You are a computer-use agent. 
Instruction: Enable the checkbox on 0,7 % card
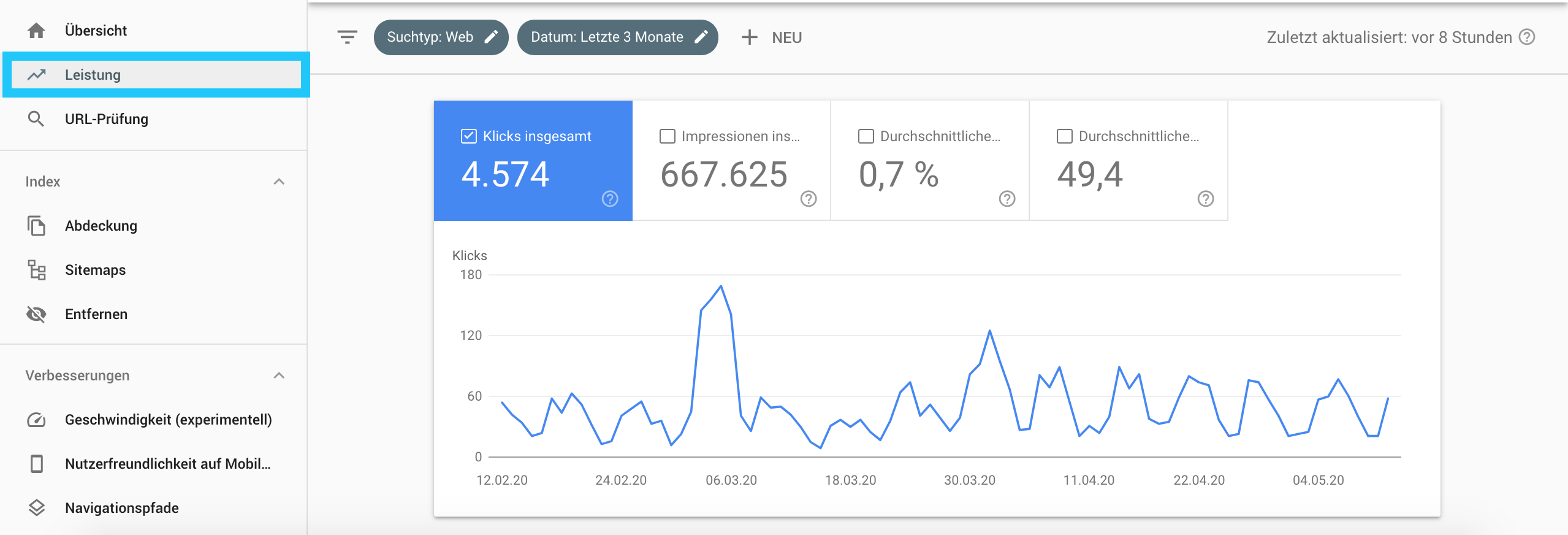[x=866, y=136]
